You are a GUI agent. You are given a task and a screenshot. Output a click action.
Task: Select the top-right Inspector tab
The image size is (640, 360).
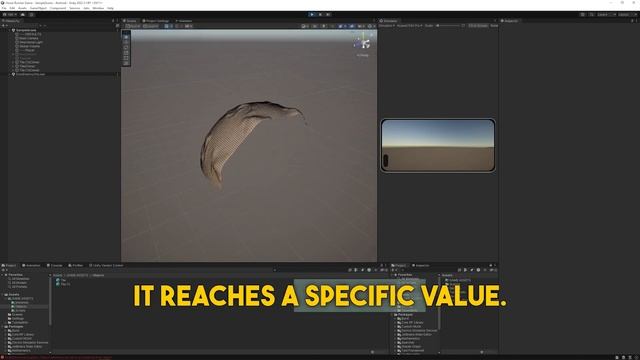(x=510, y=21)
